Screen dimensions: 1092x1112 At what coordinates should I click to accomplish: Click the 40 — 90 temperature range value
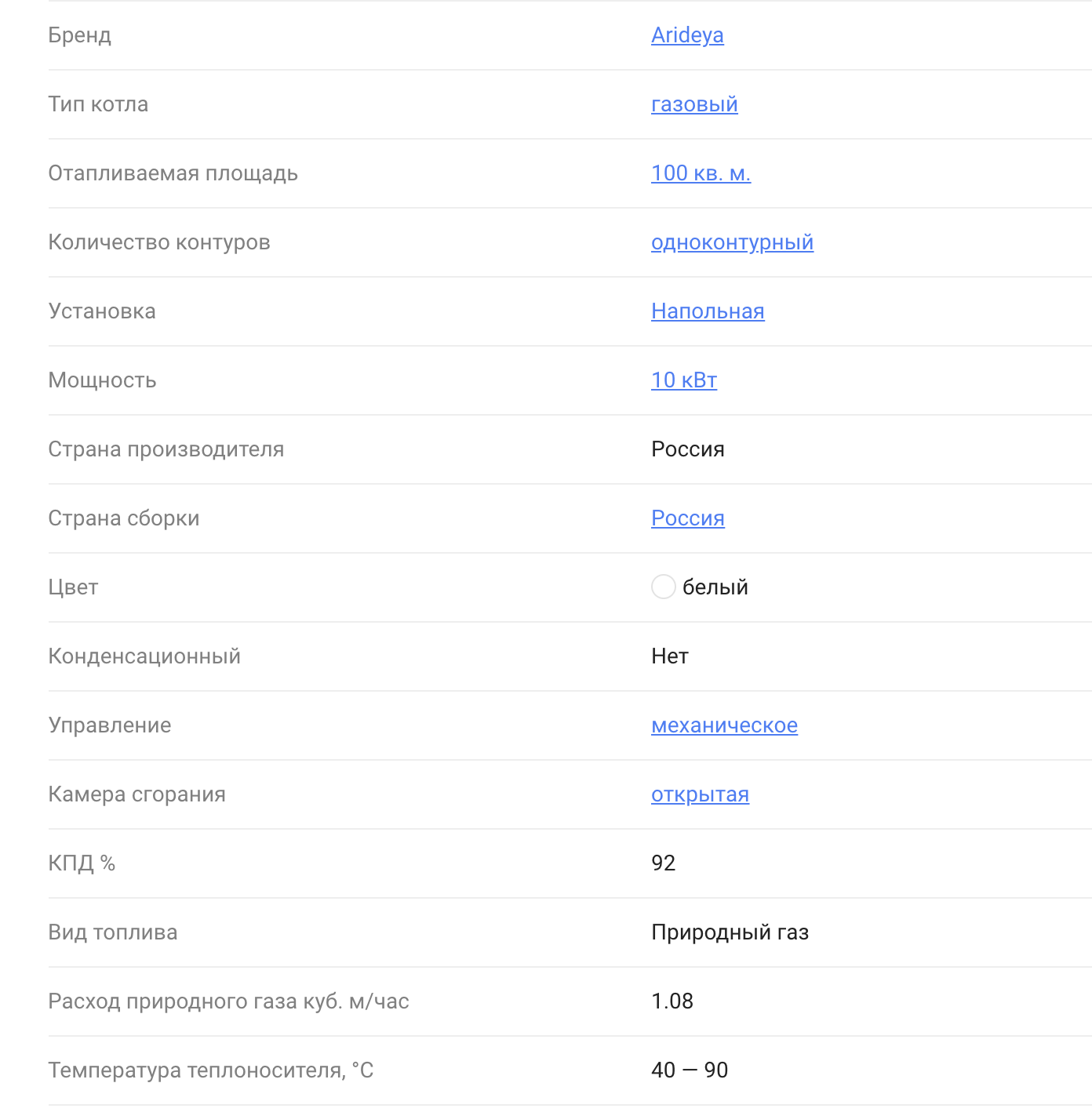click(690, 1070)
